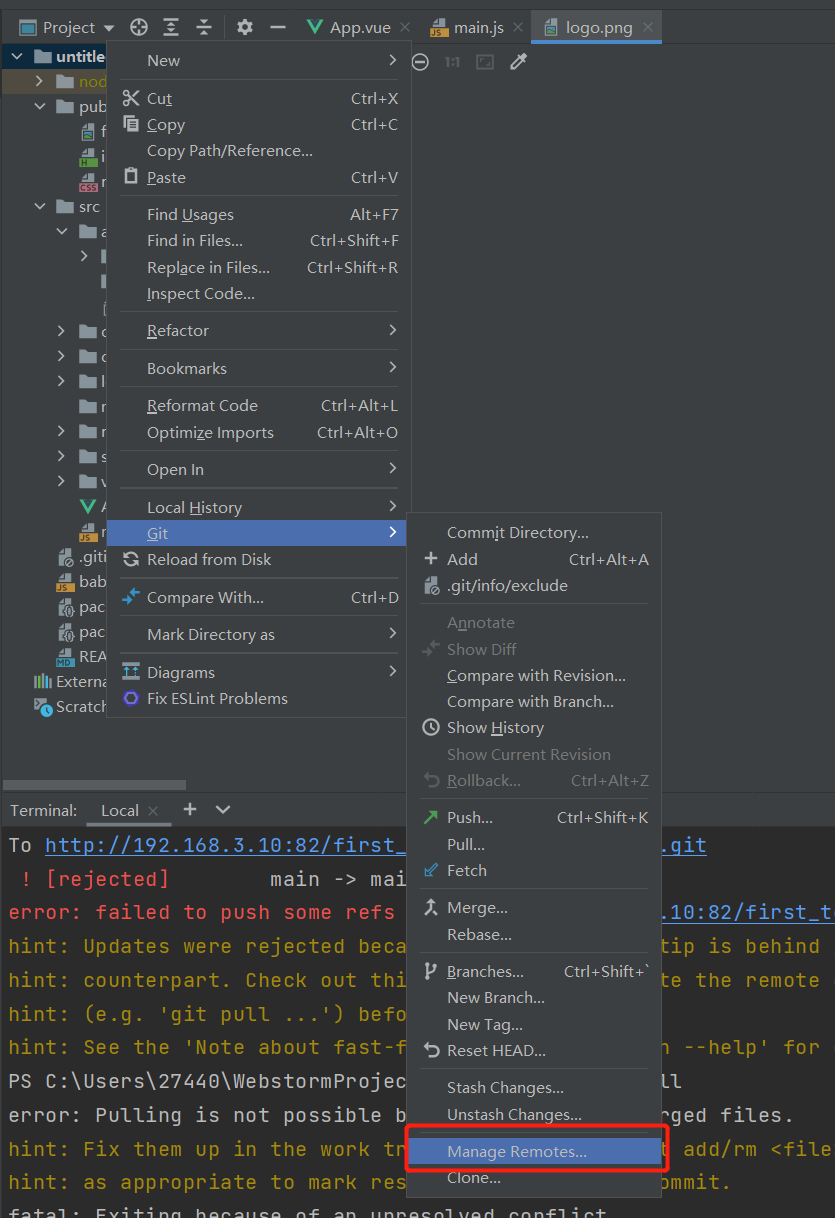Click the Collapse All icon in Project toolbar
The height and width of the screenshot is (1218, 835).
pos(204,27)
